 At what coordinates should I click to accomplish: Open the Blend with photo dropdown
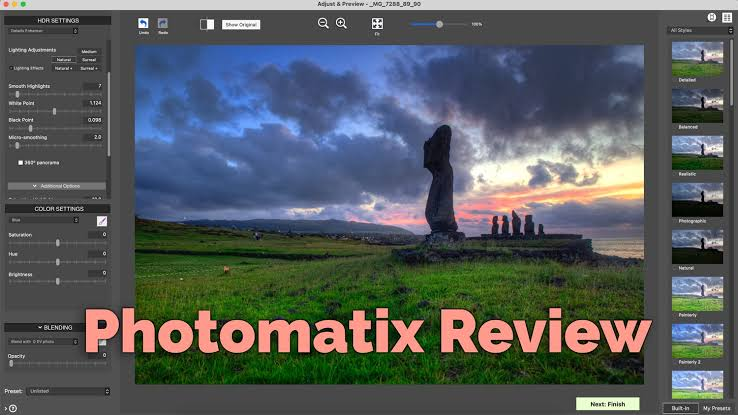[43, 342]
